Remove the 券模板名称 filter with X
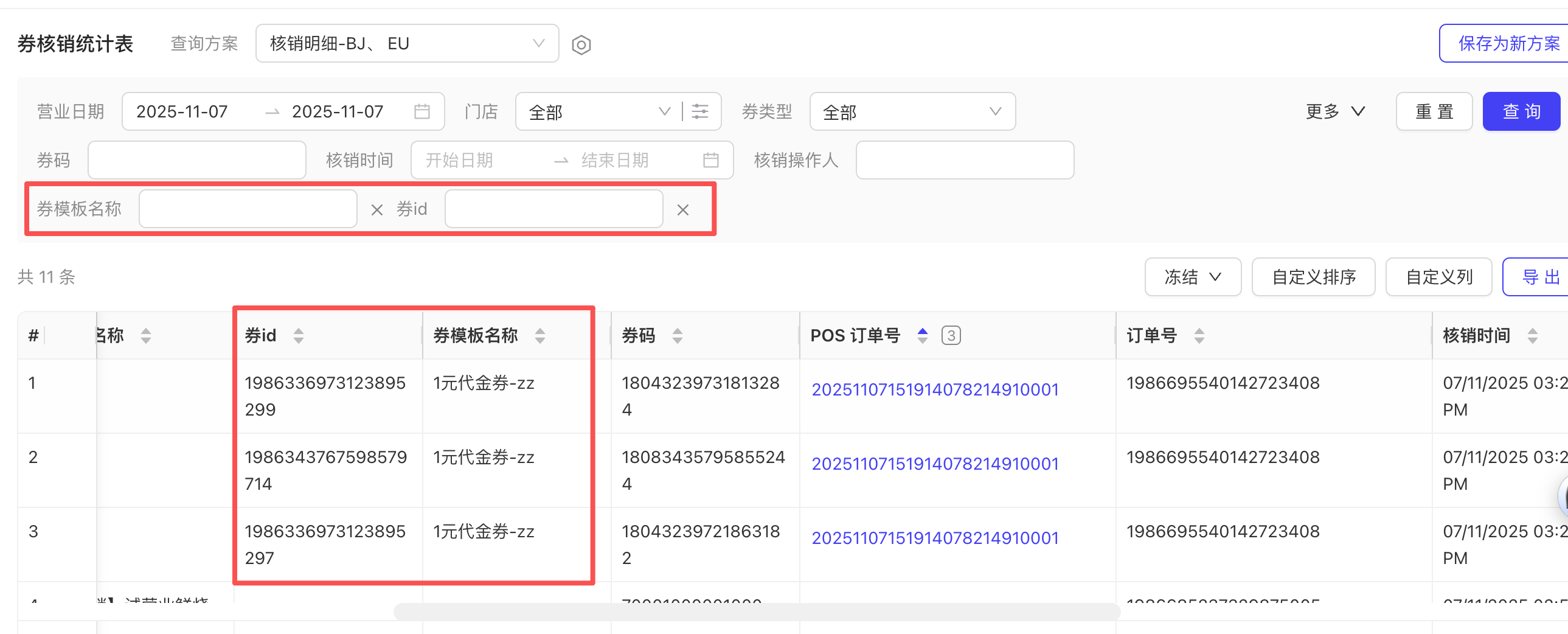 [x=376, y=210]
